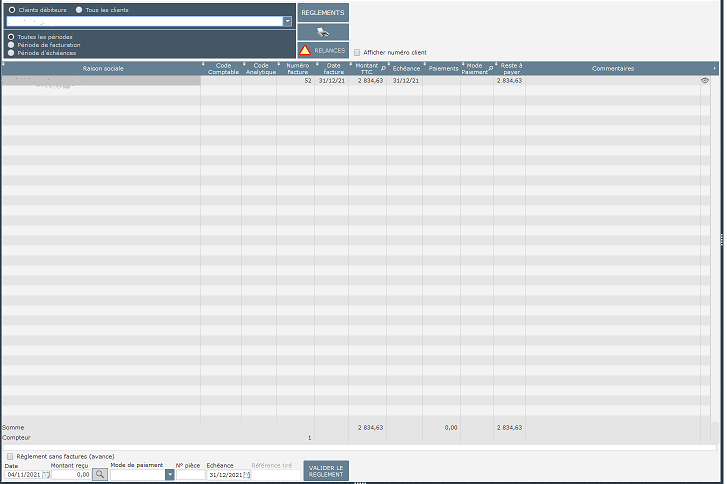Click the N° pièce input field

tap(190, 474)
